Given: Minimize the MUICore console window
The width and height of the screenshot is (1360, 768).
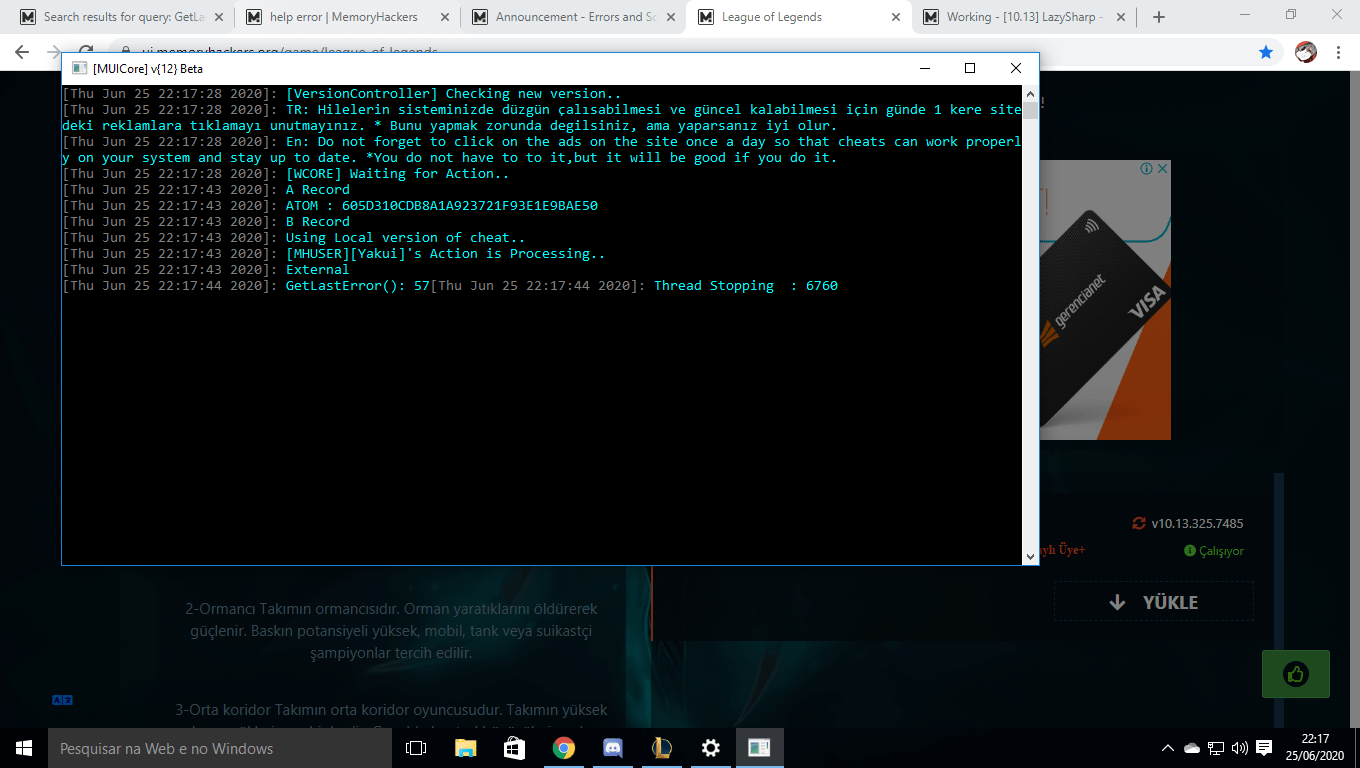Looking at the screenshot, I should pos(923,68).
